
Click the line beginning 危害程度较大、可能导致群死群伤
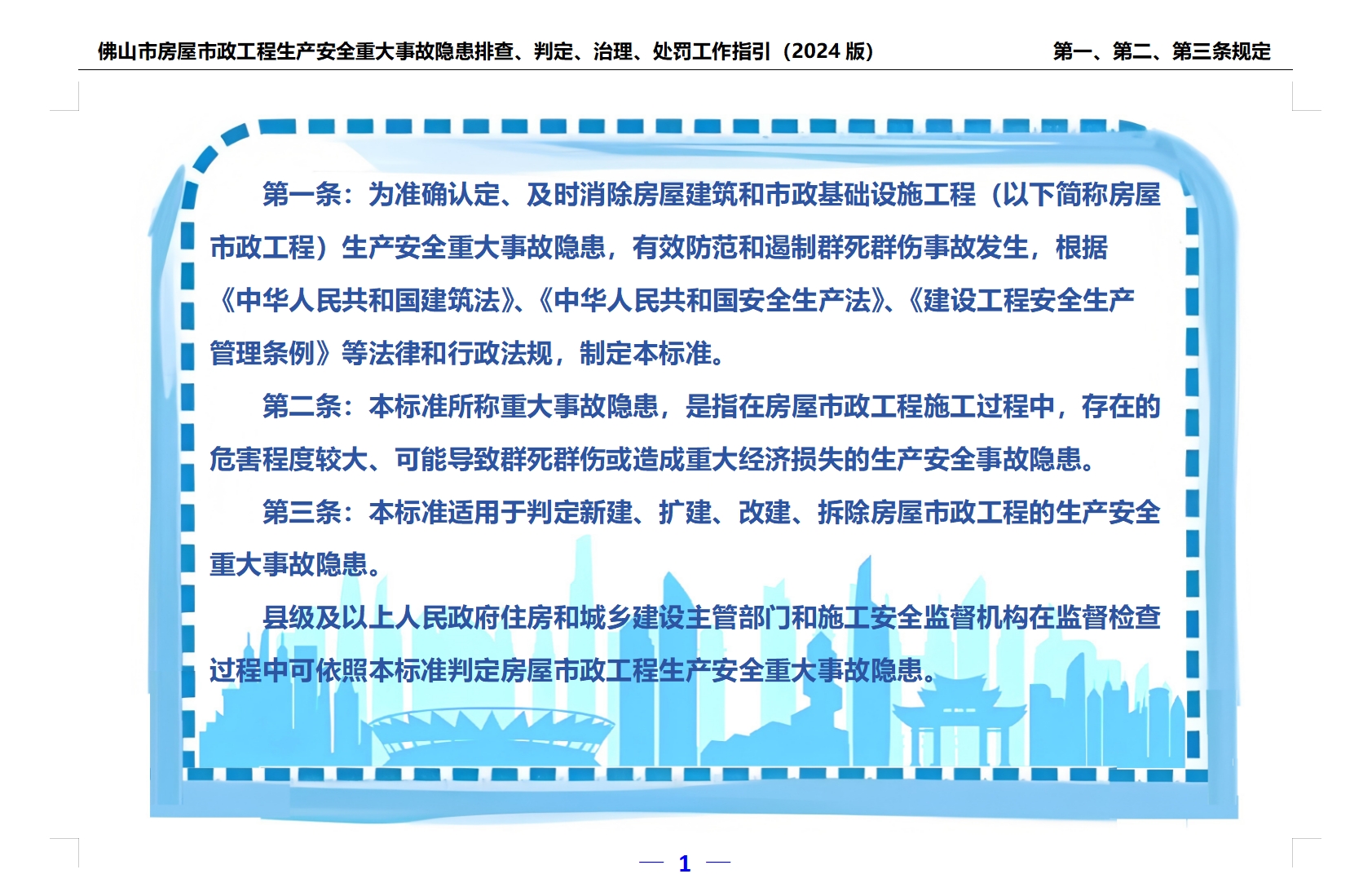(653, 459)
